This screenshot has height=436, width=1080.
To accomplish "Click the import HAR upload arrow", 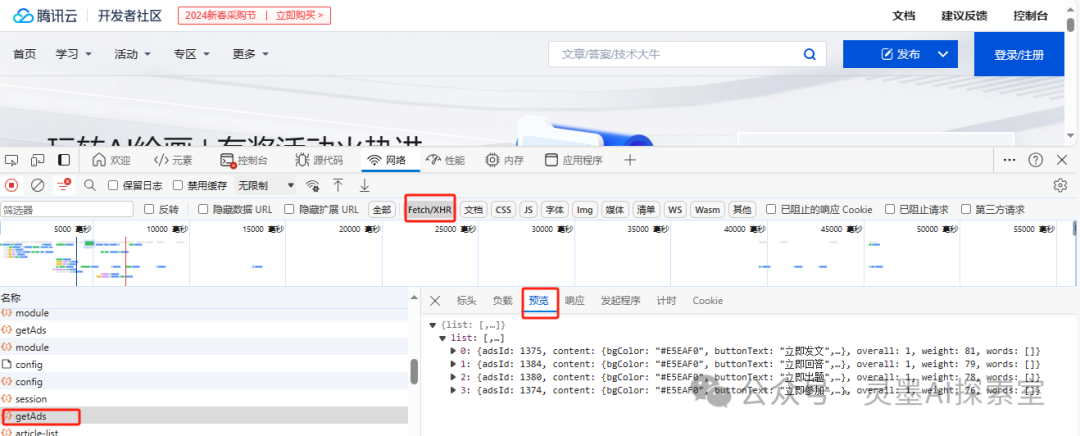I will coord(339,185).
